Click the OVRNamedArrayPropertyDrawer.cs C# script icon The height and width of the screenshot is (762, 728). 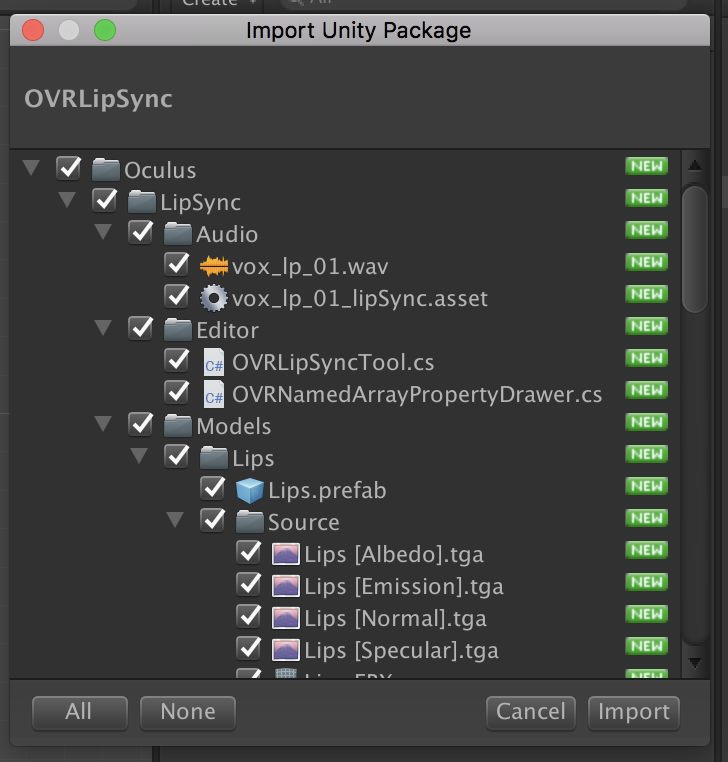214,394
